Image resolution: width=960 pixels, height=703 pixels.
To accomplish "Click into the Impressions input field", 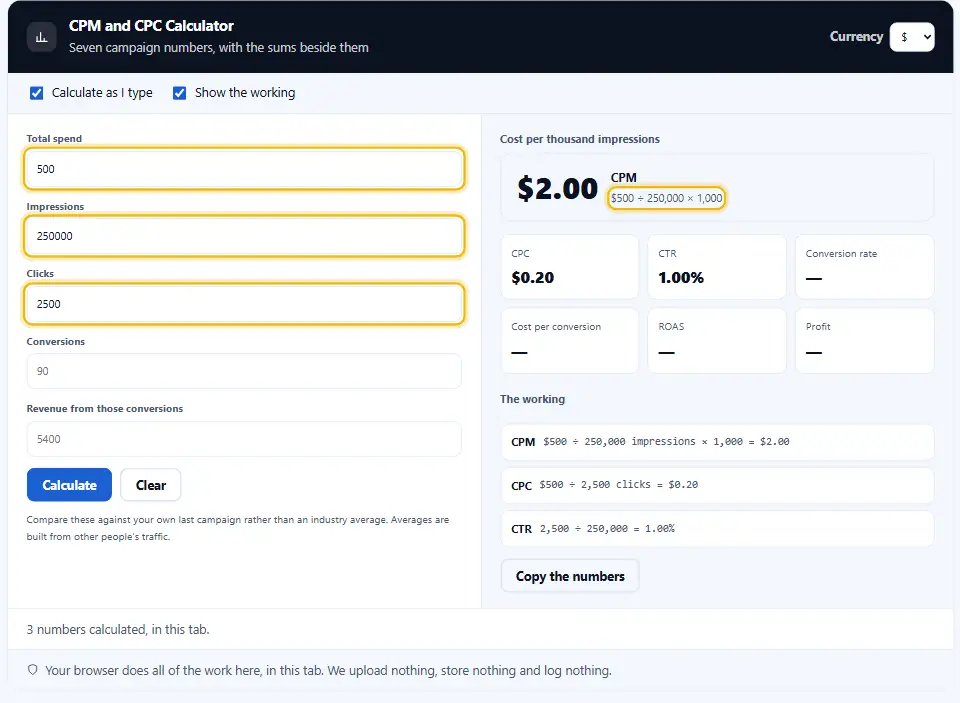I will coord(244,236).
